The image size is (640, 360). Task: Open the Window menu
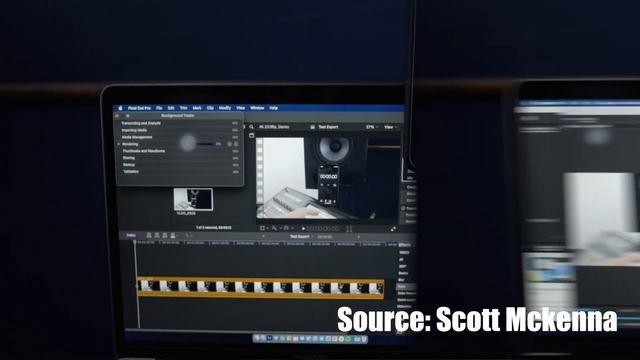click(257, 108)
